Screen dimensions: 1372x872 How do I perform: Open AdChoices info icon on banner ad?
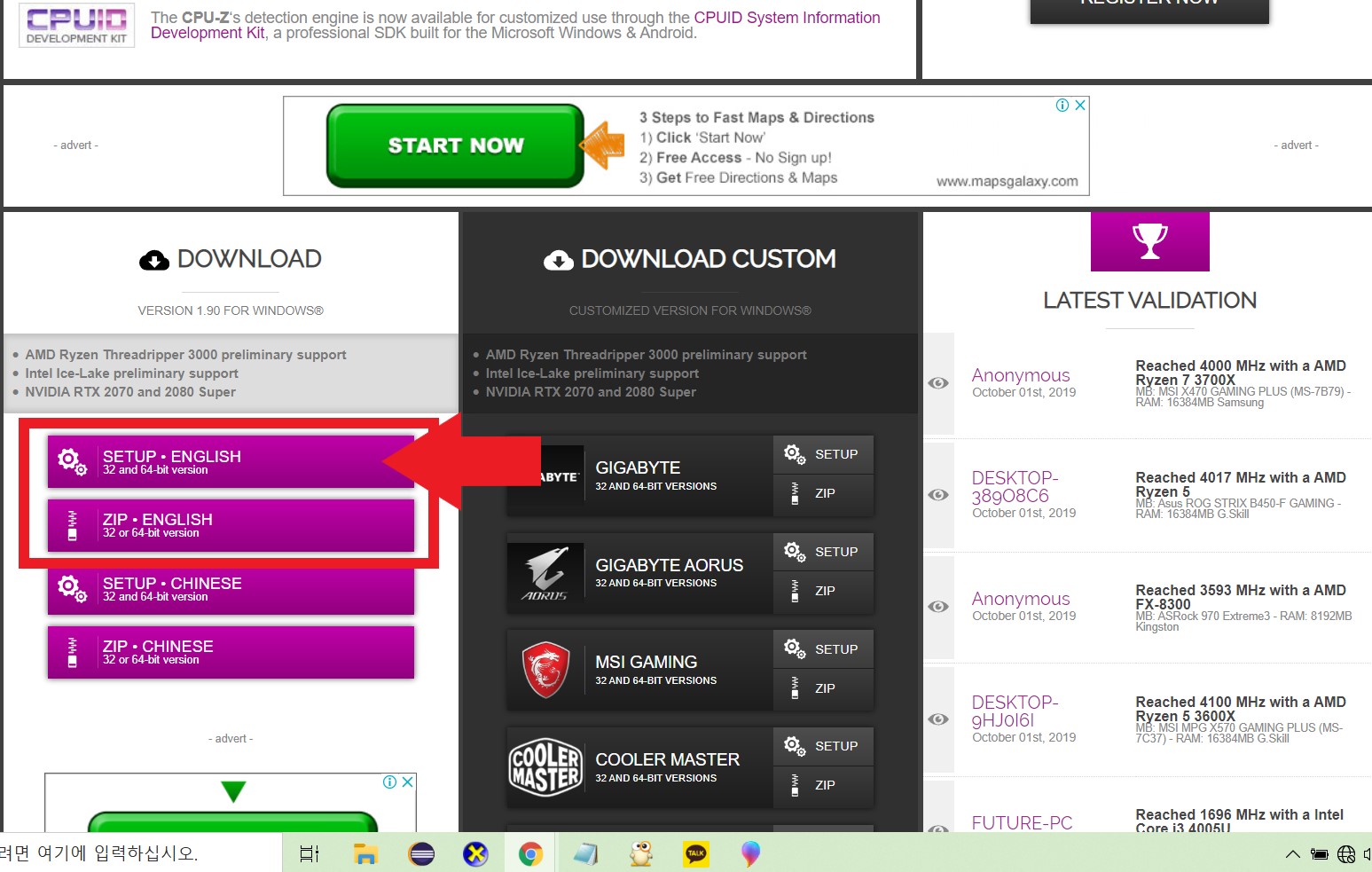pyautogui.click(x=1062, y=105)
